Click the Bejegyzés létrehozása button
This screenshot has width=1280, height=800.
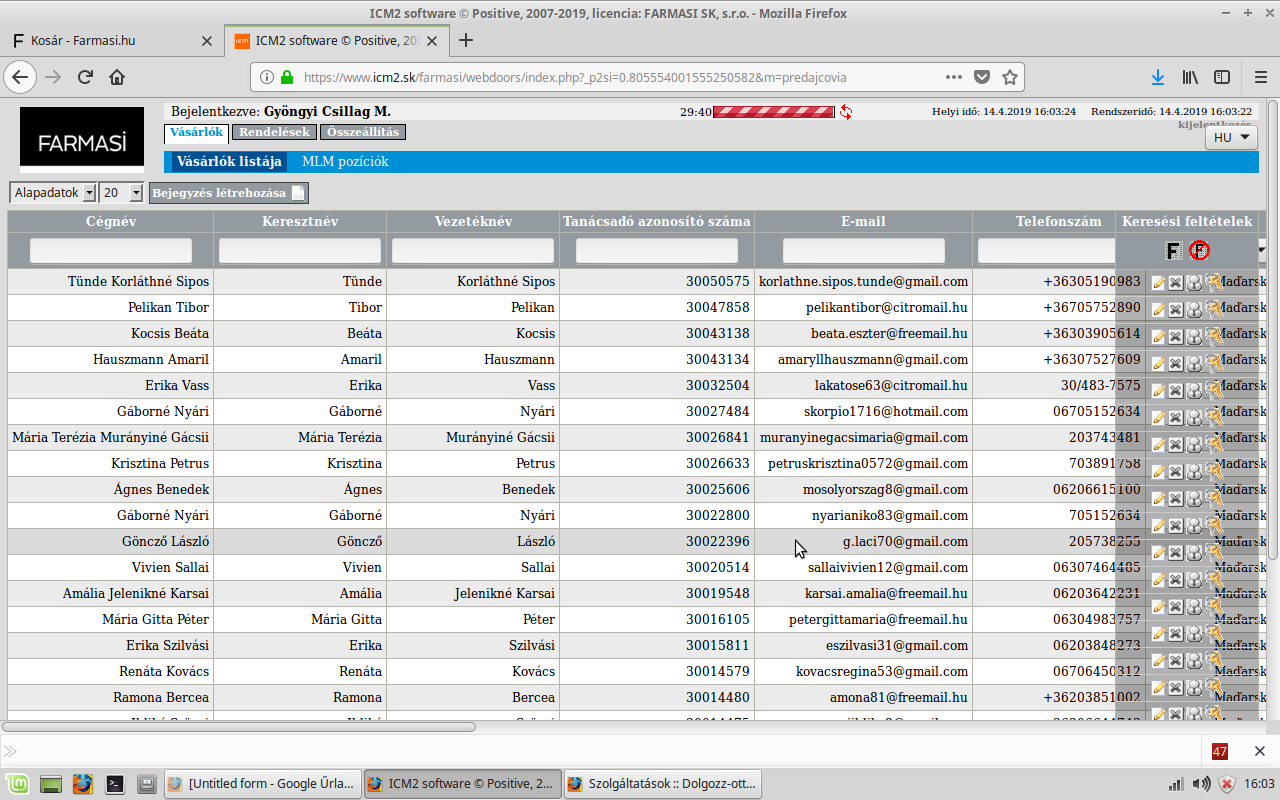[x=229, y=193]
